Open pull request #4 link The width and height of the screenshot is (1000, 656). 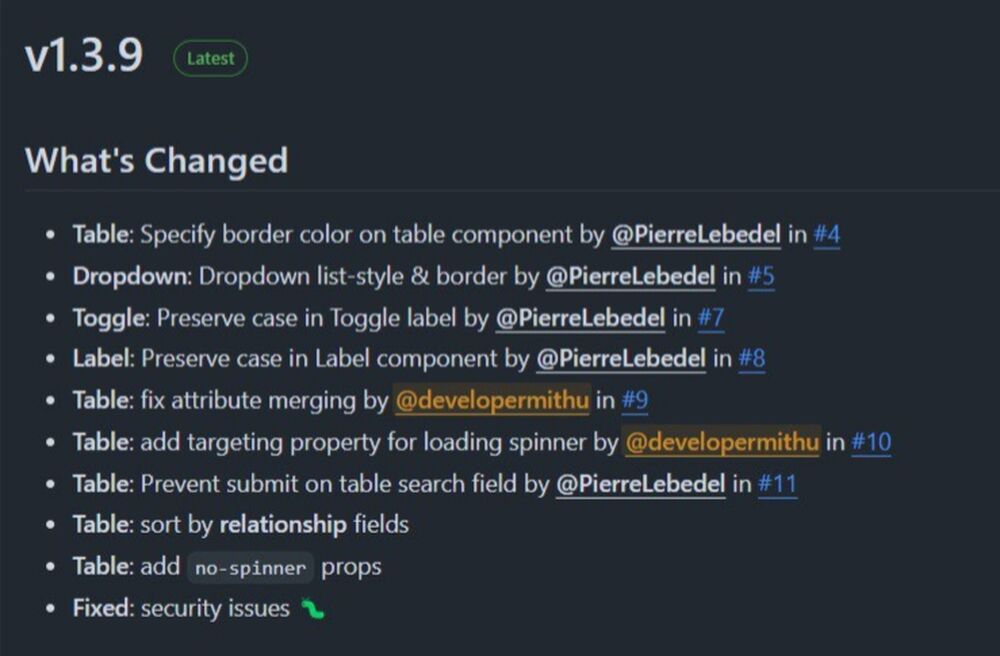(827, 235)
